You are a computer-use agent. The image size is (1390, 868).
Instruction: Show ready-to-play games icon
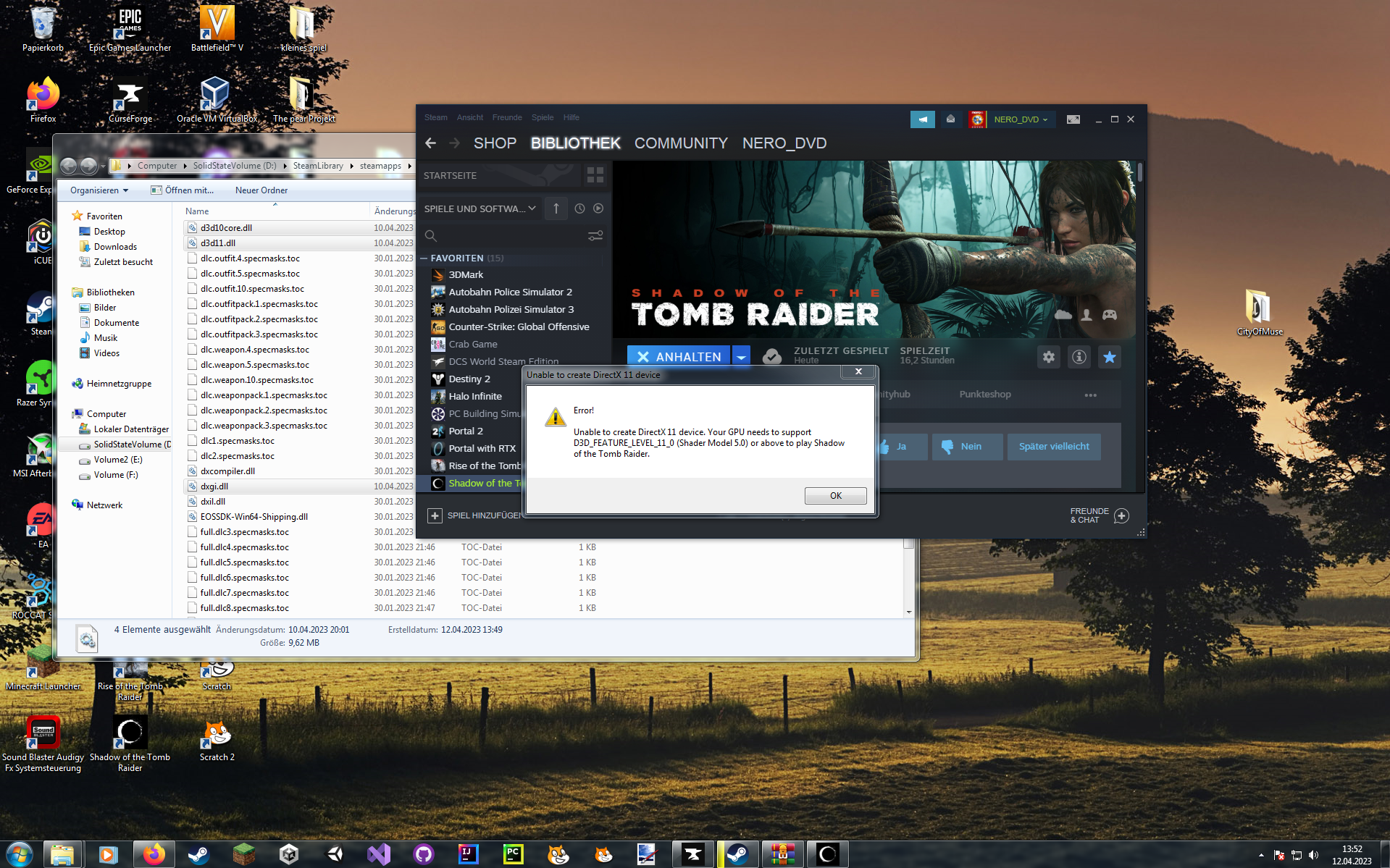click(598, 208)
